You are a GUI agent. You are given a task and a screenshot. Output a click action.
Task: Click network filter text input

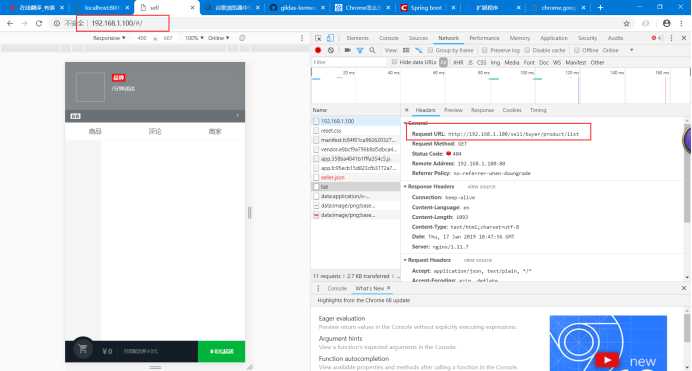click(x=349, y=63)
